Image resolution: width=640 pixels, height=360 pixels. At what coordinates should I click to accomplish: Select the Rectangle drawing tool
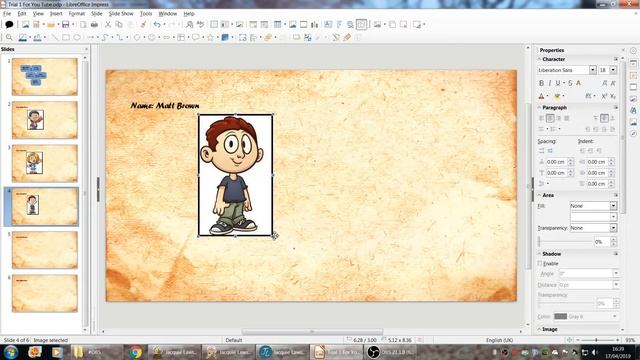pyautogui.click(x=66, y=38)
